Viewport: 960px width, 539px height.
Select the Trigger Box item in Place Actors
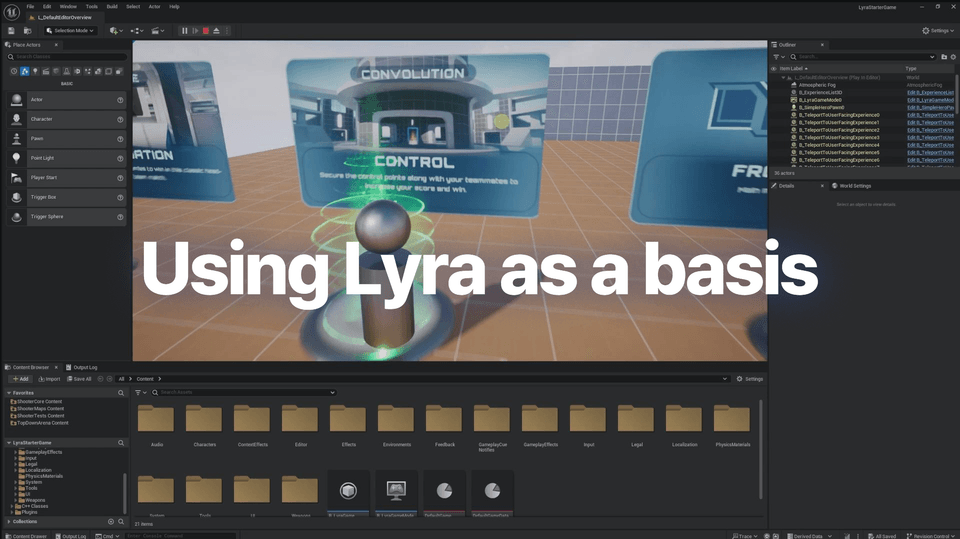pos(66,197)
